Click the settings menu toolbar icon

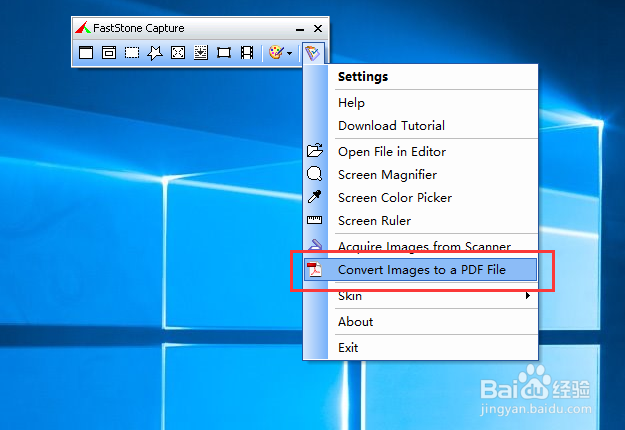click(x=313, y=53)
